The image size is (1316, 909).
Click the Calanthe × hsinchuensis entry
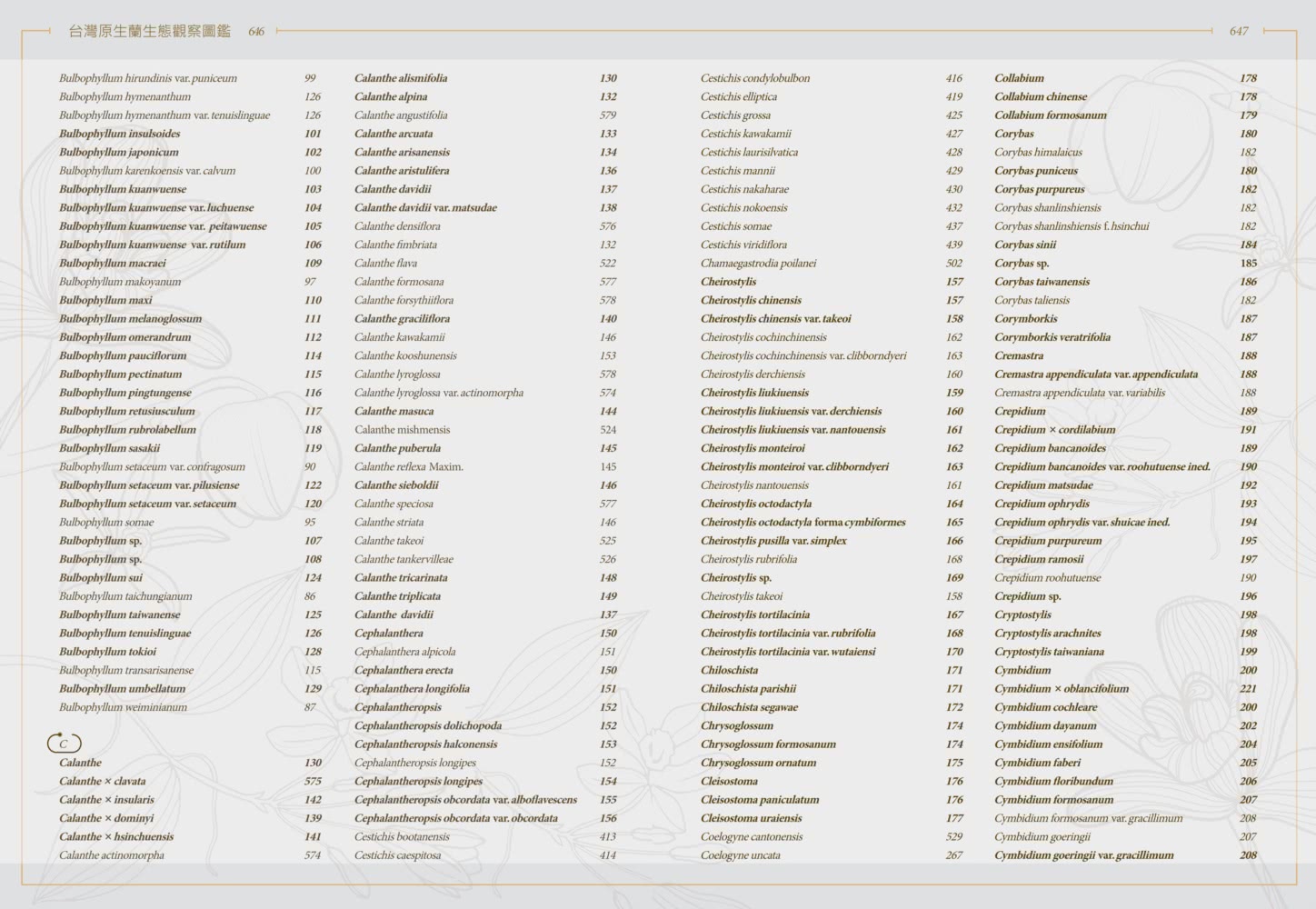click(x=116, y=837)
